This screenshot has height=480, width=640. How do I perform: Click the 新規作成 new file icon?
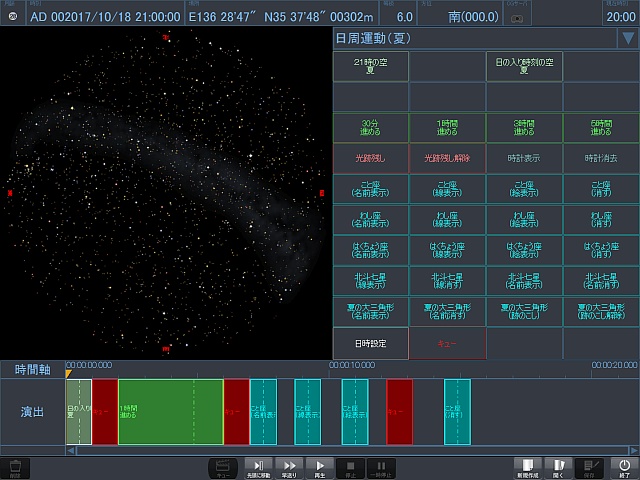tap(528, 467)
